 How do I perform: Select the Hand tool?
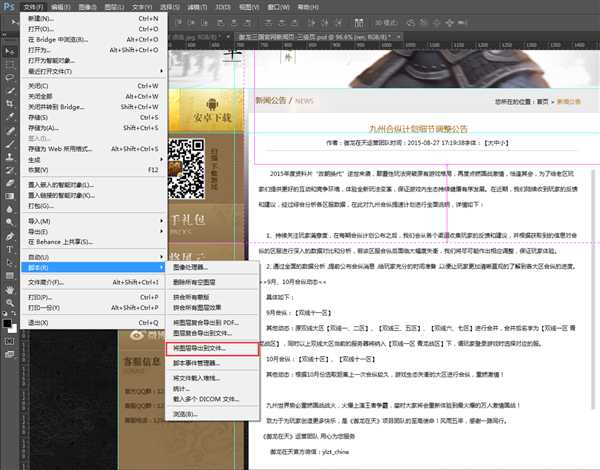(10, 290)
